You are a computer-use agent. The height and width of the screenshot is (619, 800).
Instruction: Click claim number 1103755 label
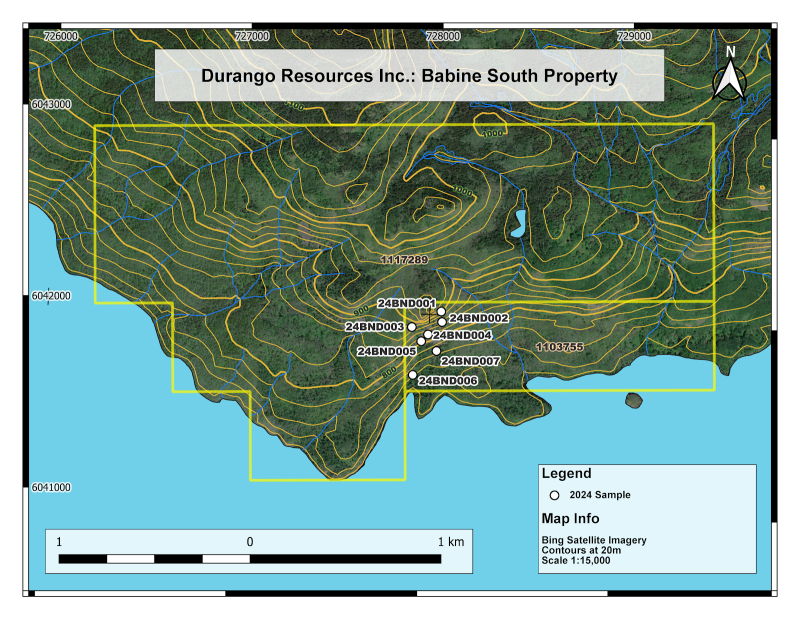[560, 347]
